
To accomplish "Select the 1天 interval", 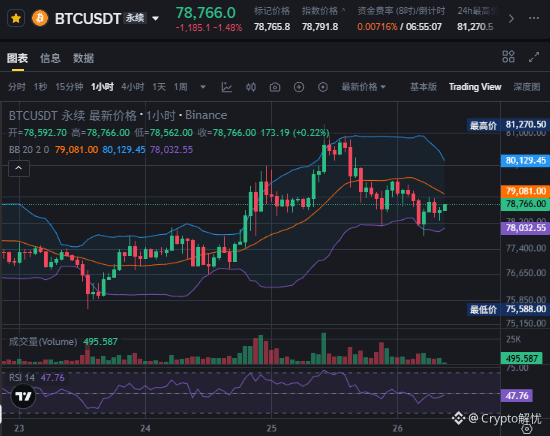I will [x=159, y=87].
